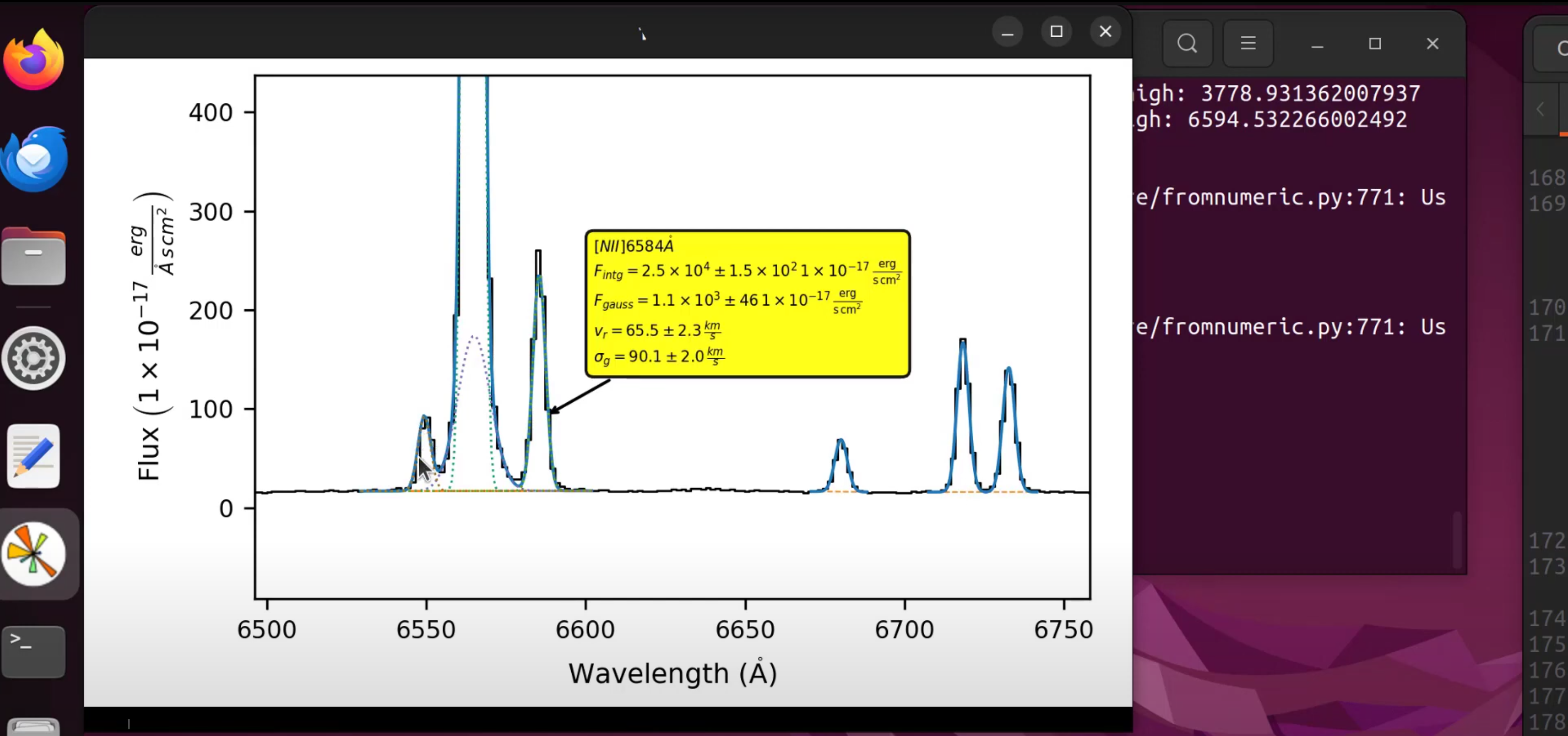Screen dimensions: 1568x736
Task: Open Firefox from the dock
Action: (x=33, y=60)
